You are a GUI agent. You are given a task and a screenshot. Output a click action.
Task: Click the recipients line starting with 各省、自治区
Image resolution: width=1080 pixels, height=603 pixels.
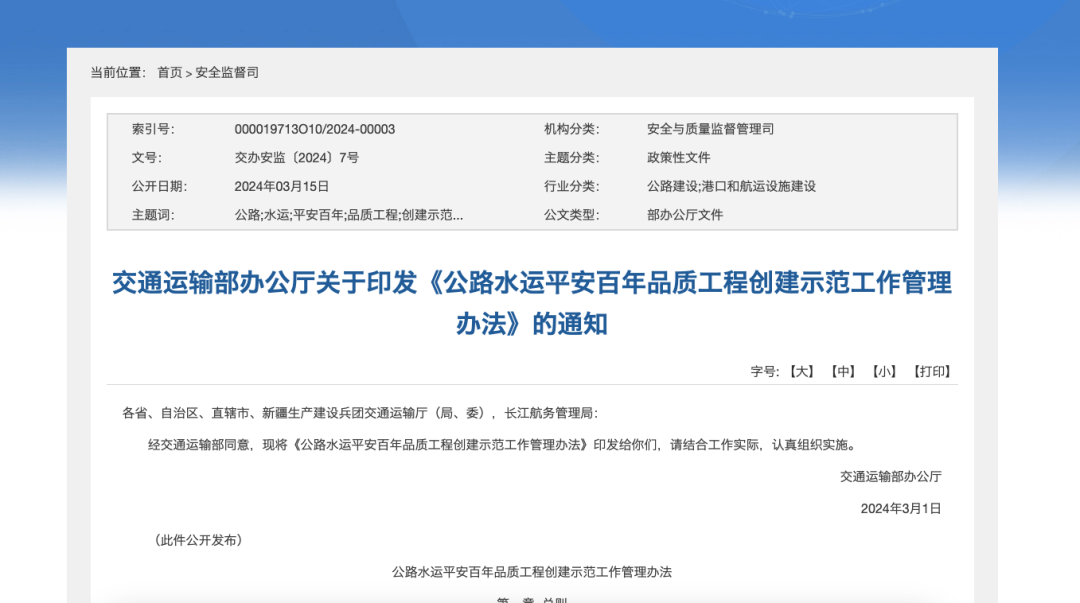359,413
